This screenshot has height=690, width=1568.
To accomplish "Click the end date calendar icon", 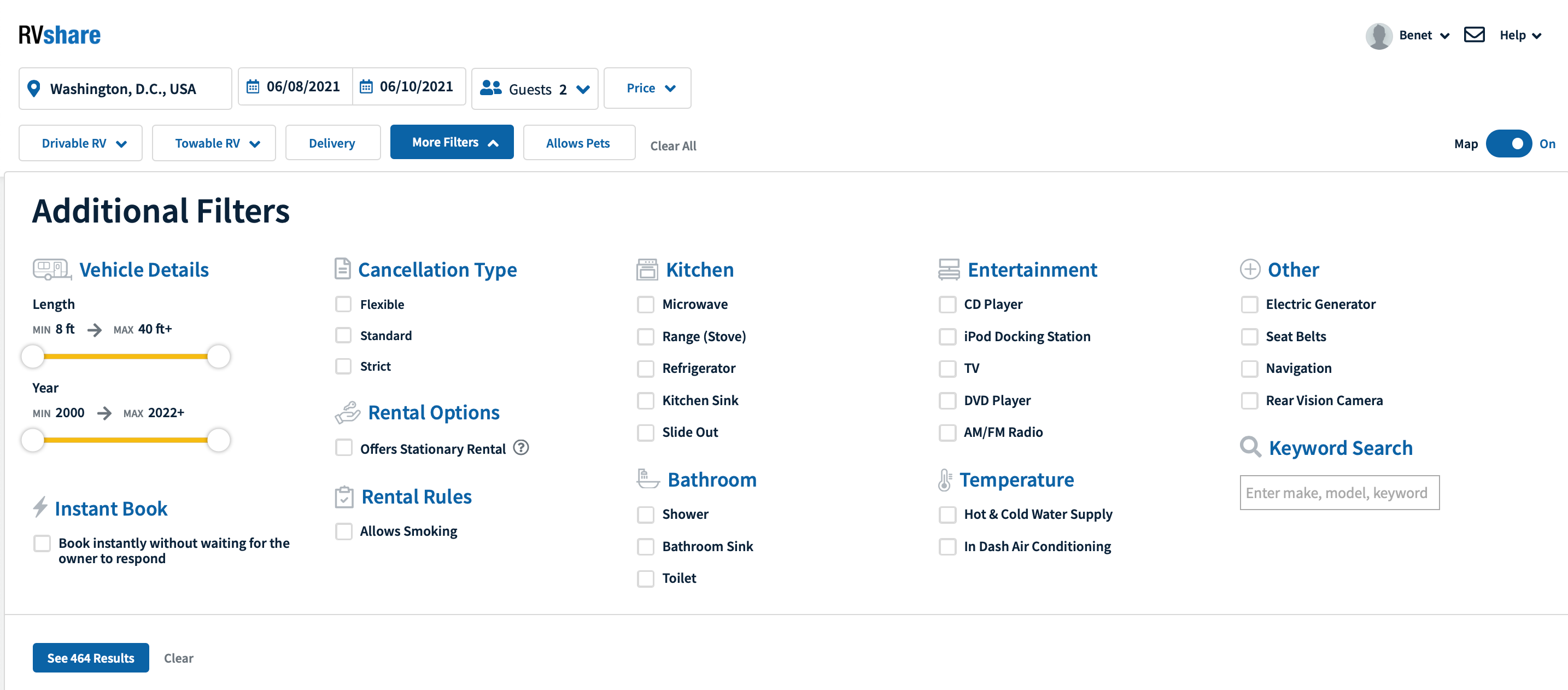I will [x=366, y=86].
